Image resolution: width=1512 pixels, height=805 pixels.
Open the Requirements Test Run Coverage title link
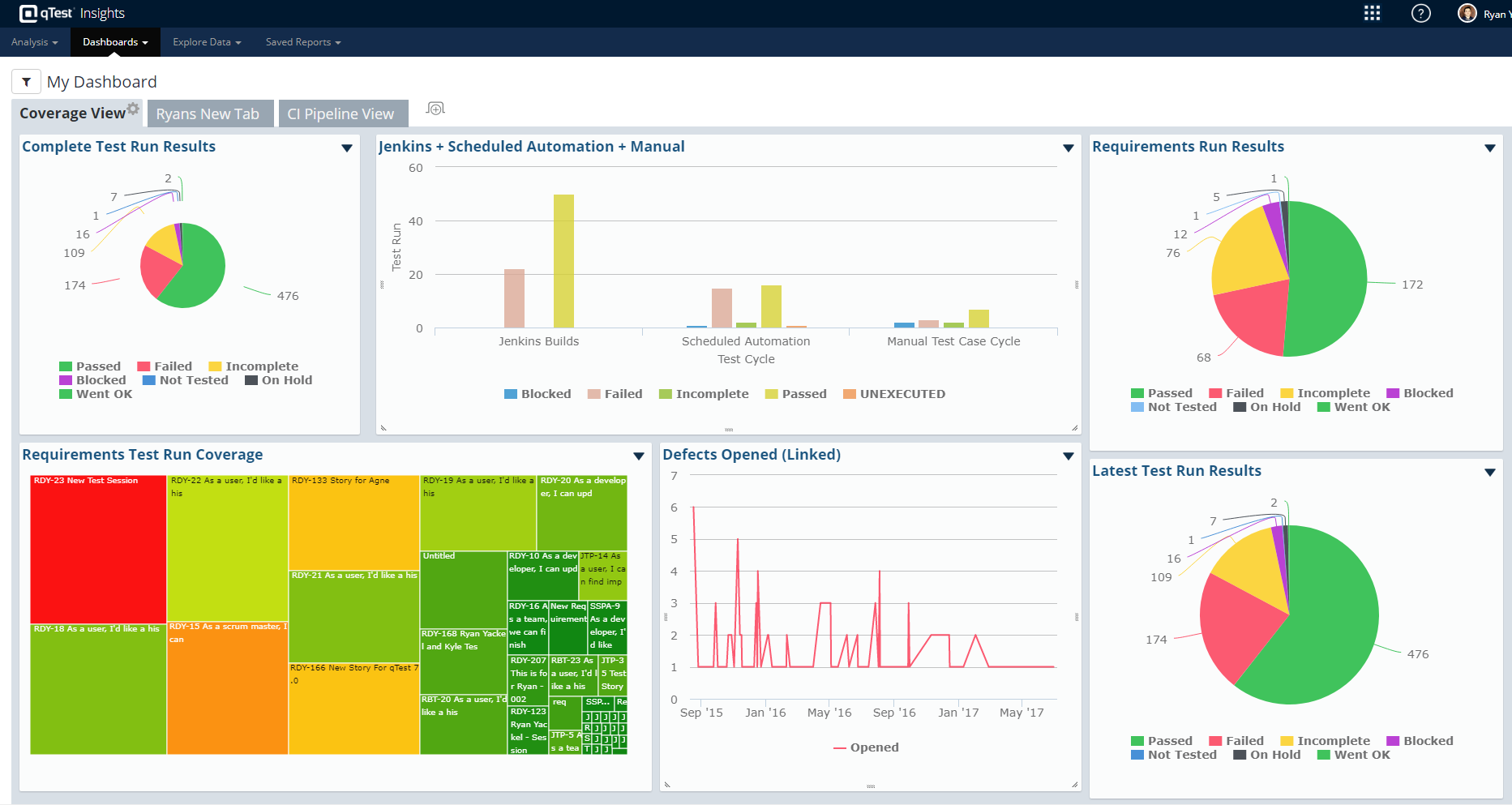pyautogui.click(x=143, y=455)
